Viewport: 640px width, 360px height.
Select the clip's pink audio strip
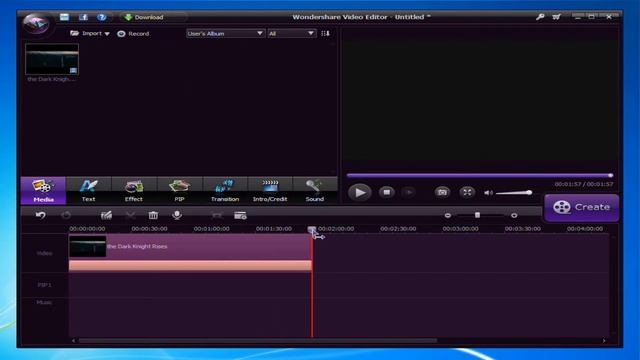[190, 266]
